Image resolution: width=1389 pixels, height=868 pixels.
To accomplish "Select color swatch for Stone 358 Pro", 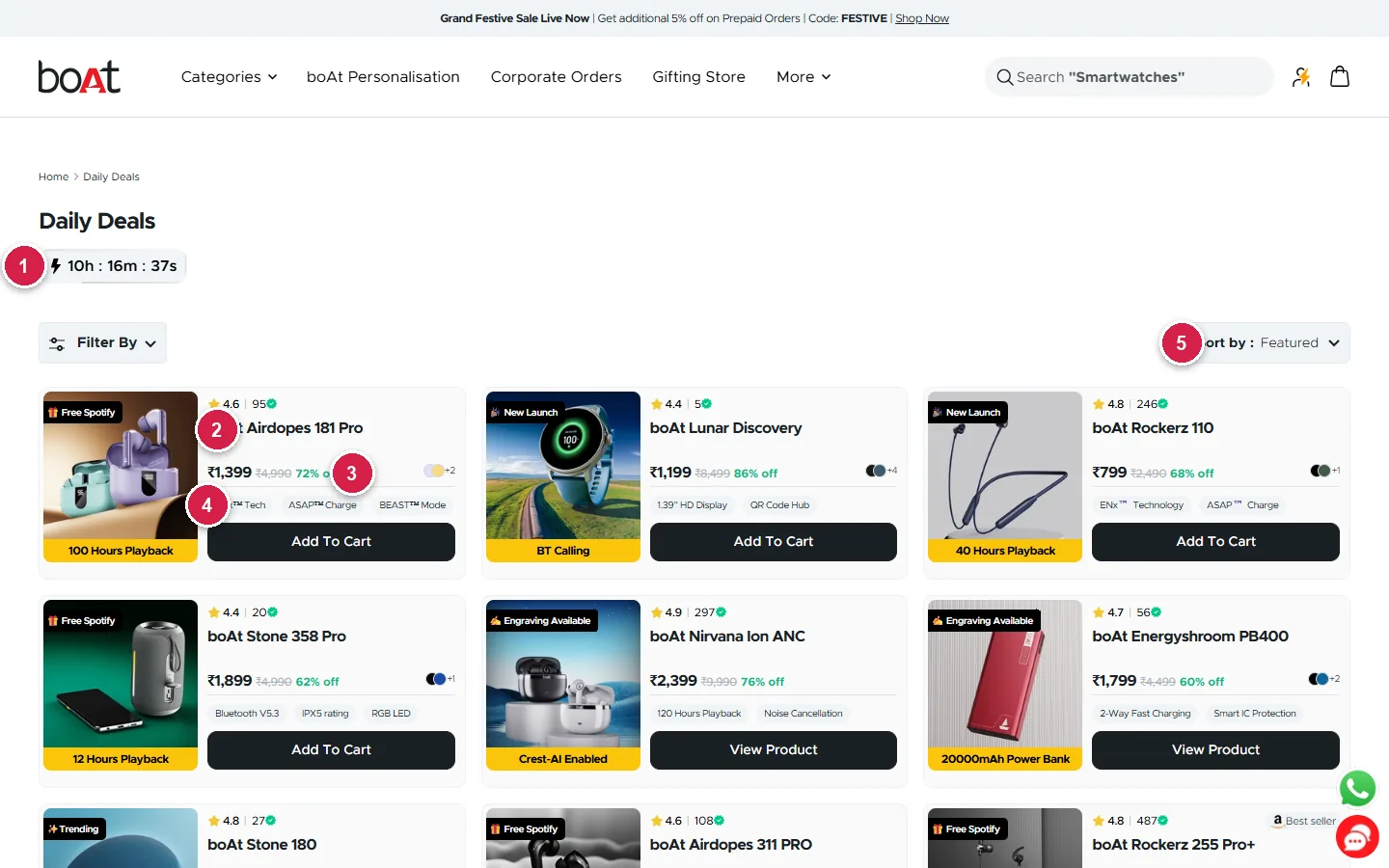I will pos(436,679).
